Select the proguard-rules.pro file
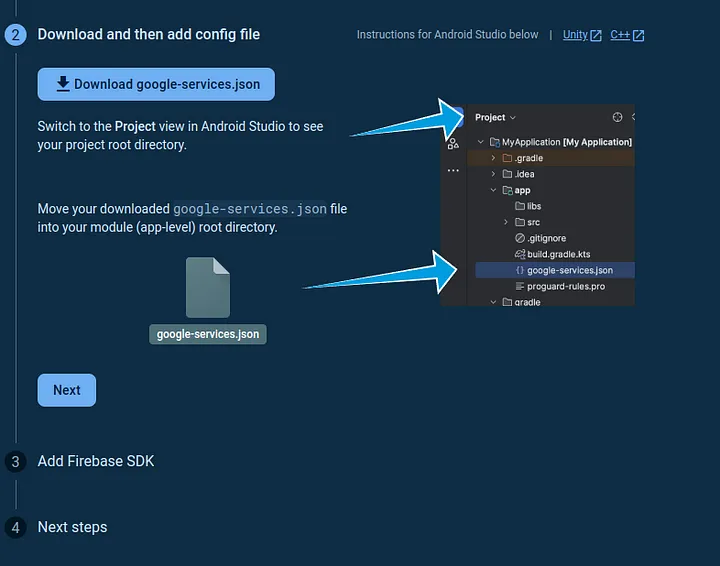This screenshot has width=720, height=566. pyautogui.click(x=560, y=286)
